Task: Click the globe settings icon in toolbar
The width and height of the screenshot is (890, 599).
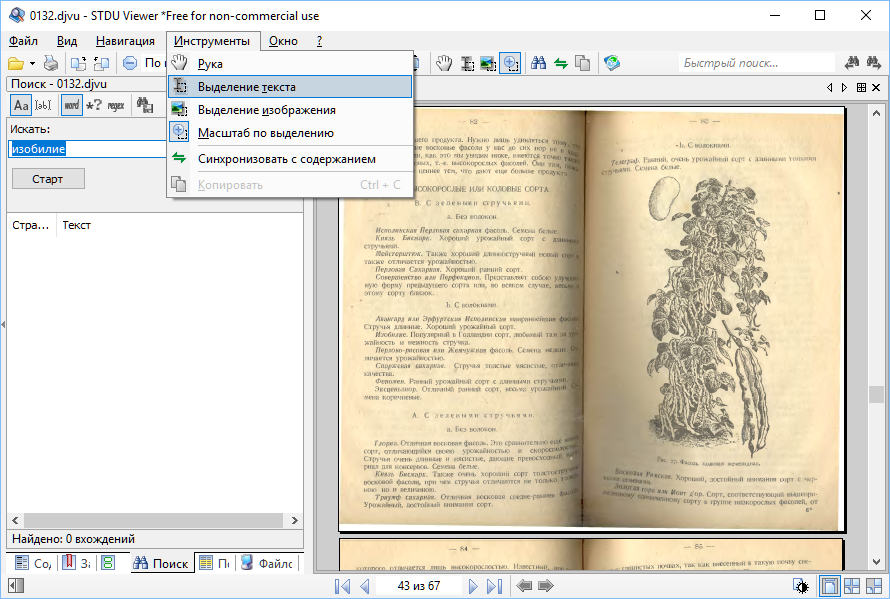Action: pyautogui.click(x=611, y=63)
